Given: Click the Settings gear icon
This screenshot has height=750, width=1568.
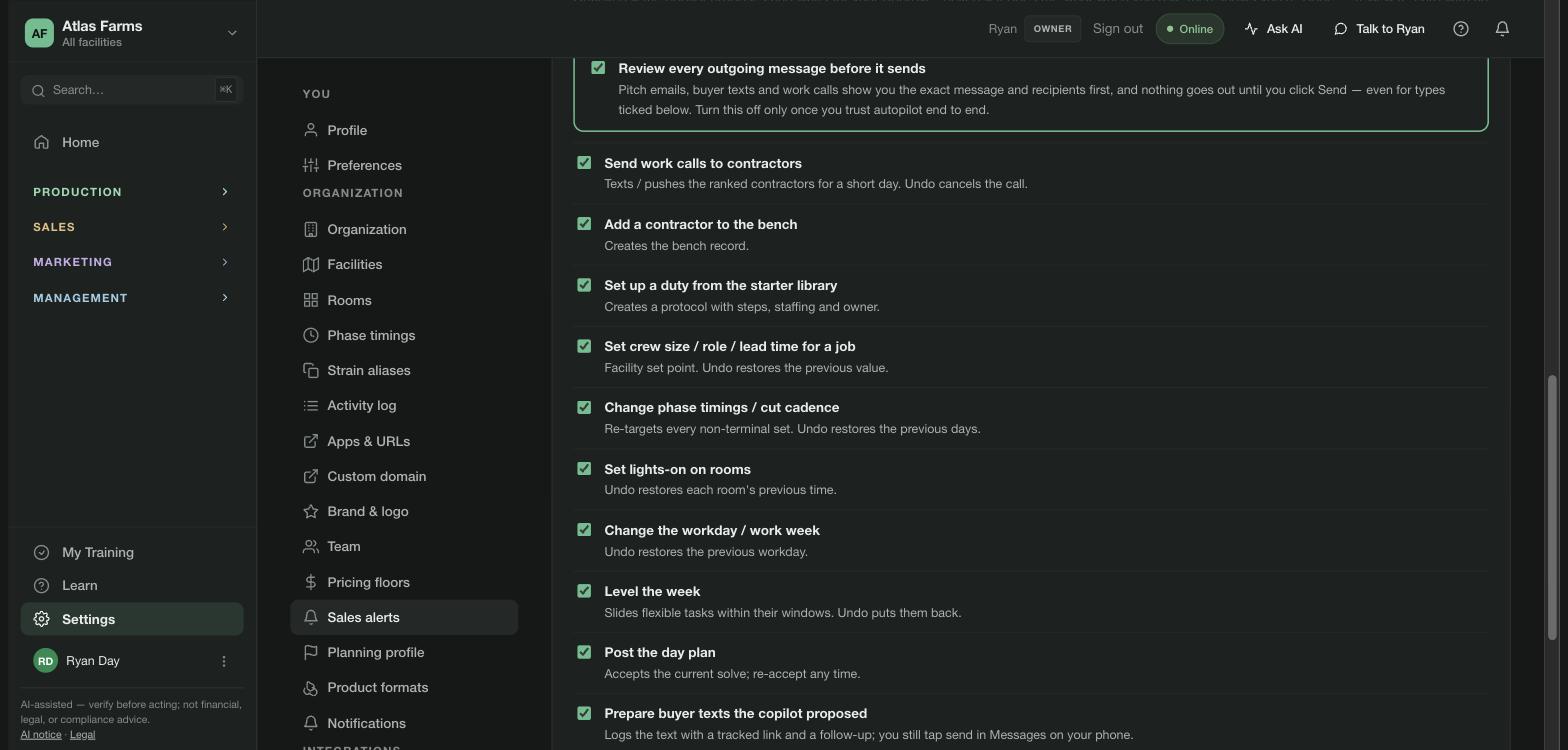Looking at the screenshot, I should (x=41, y=619).
